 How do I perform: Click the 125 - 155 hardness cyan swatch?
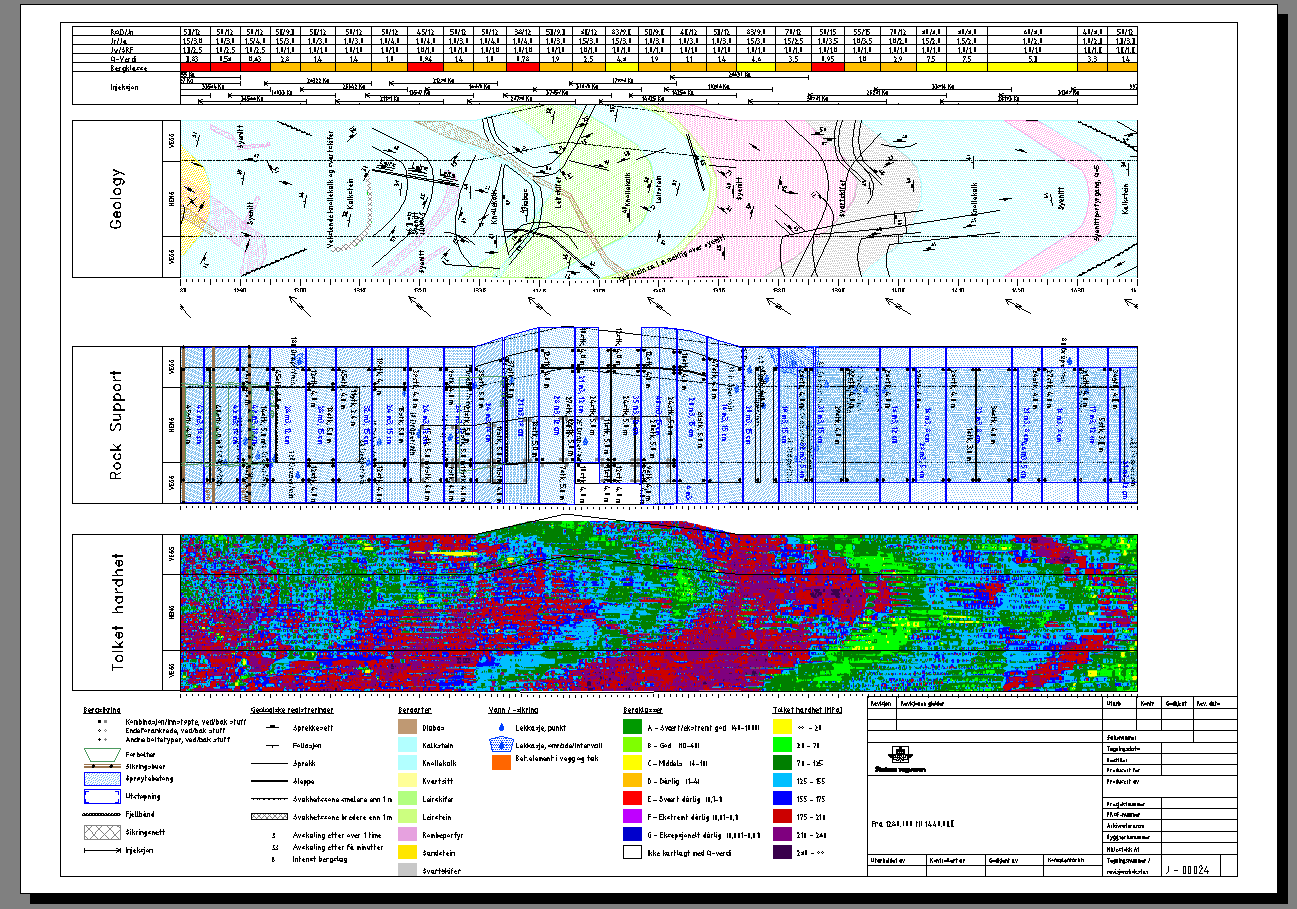click(782, 780)
